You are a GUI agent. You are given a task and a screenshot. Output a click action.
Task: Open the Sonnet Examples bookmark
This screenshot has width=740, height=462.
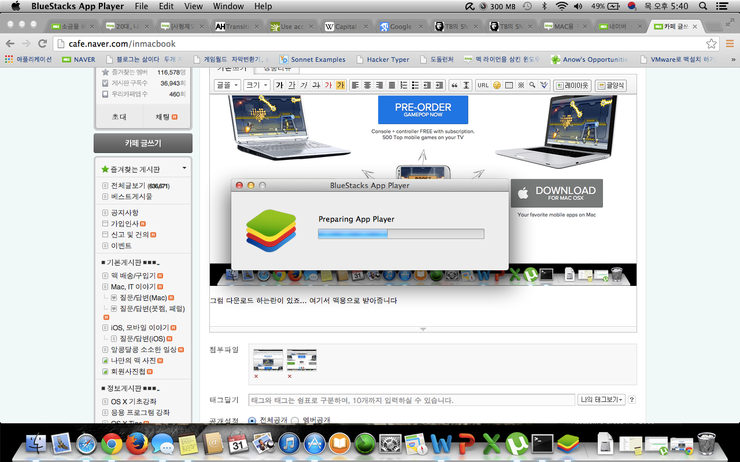pos(312,59)
